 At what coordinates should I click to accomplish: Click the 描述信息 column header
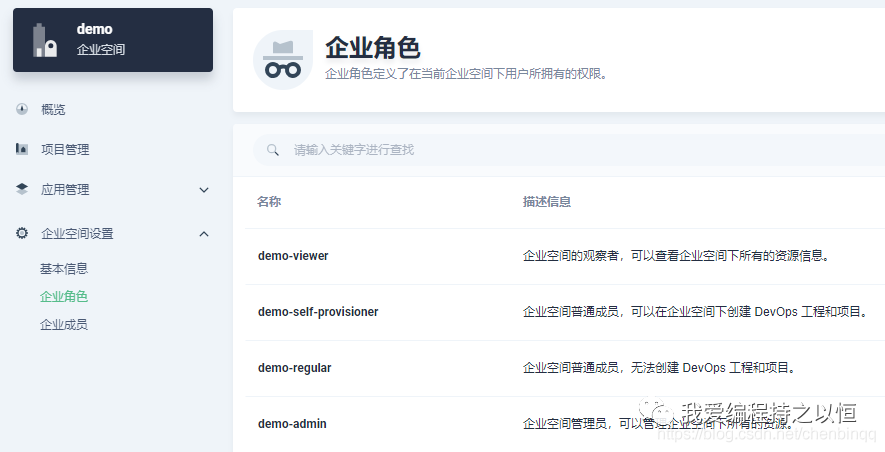[546, 201]
